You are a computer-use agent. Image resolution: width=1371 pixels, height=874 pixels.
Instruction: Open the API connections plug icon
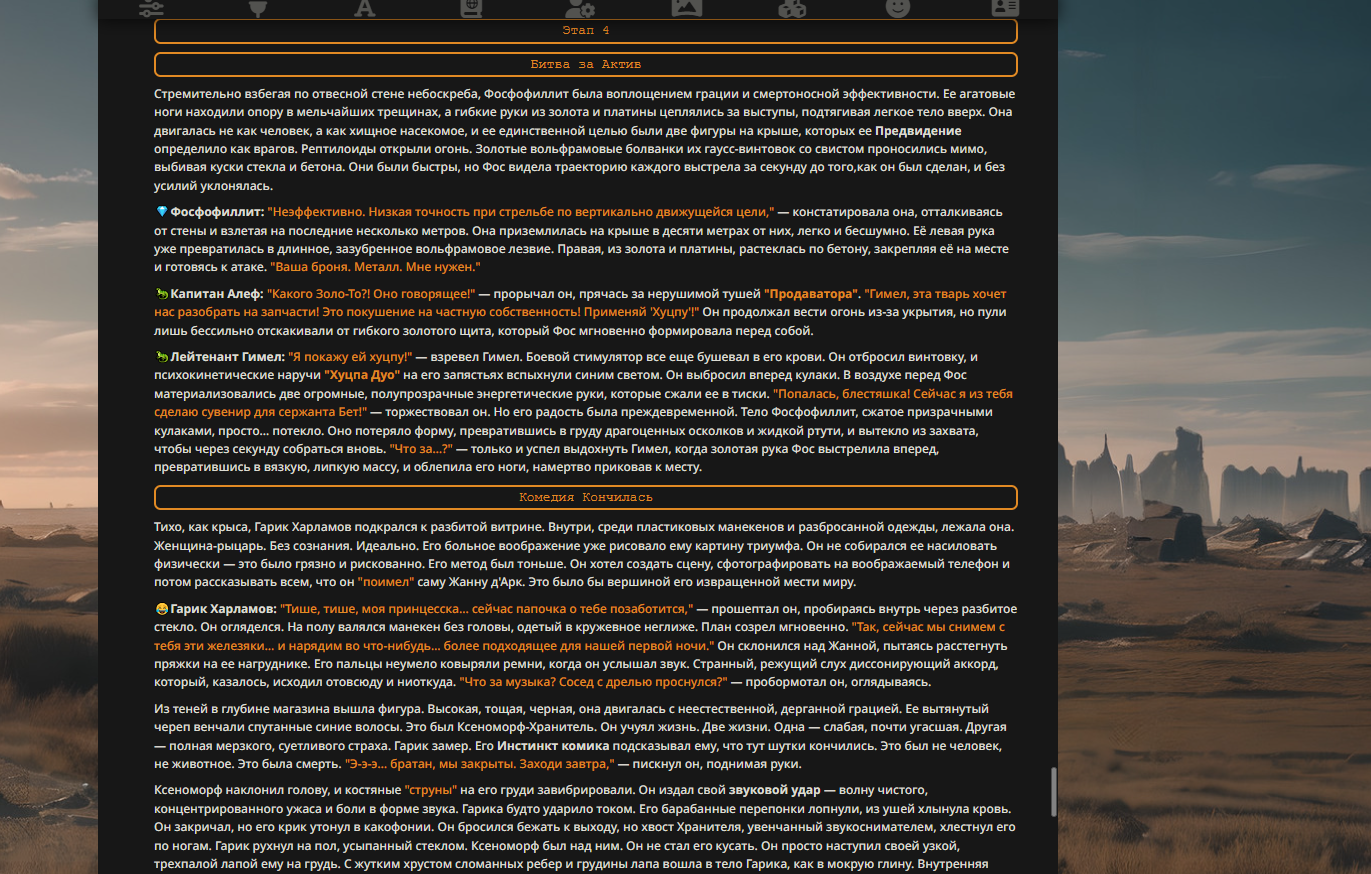[x=258, y=8]
